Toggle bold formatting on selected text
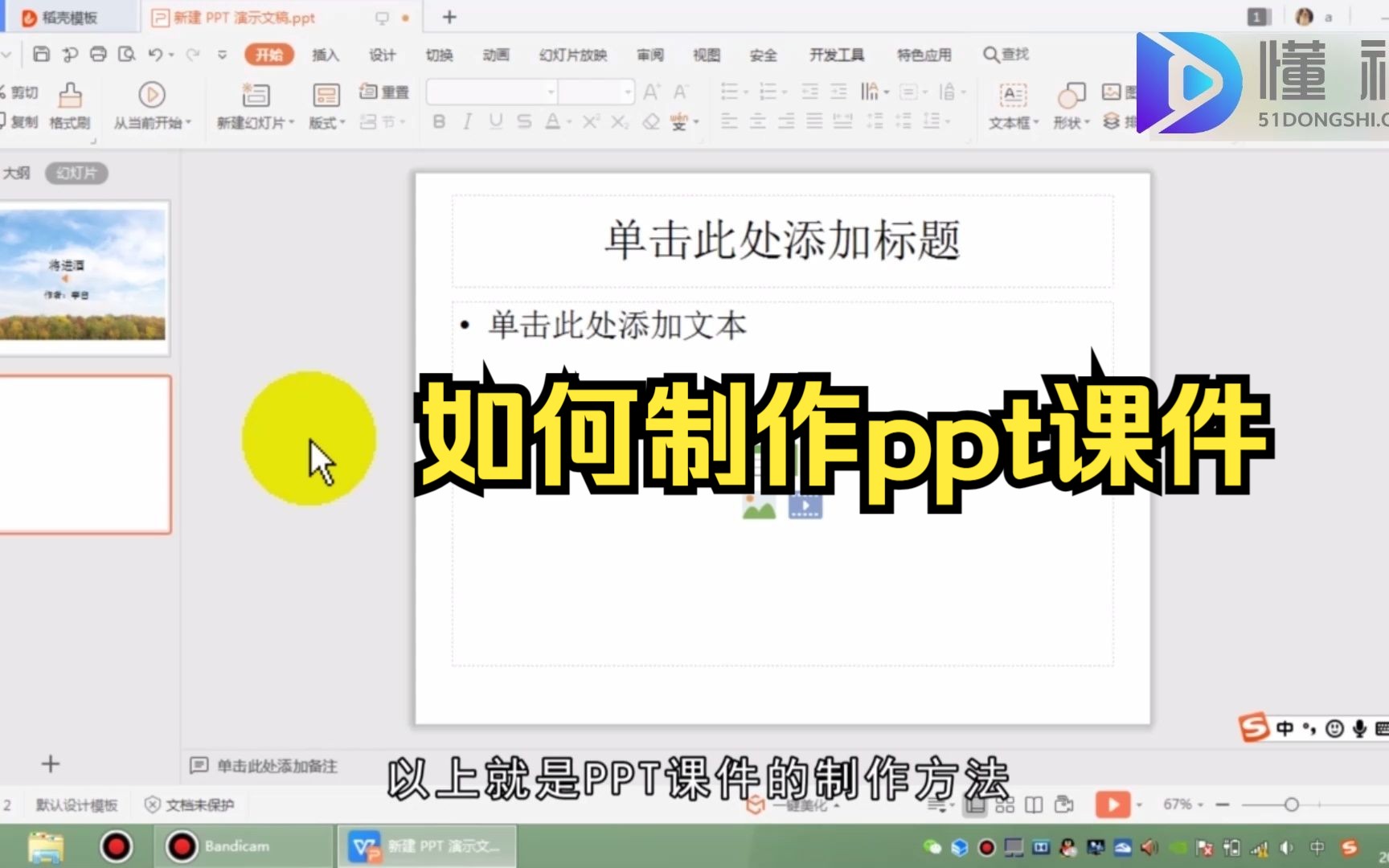This screenshot has height=868, width=1389. pos(438,121)
